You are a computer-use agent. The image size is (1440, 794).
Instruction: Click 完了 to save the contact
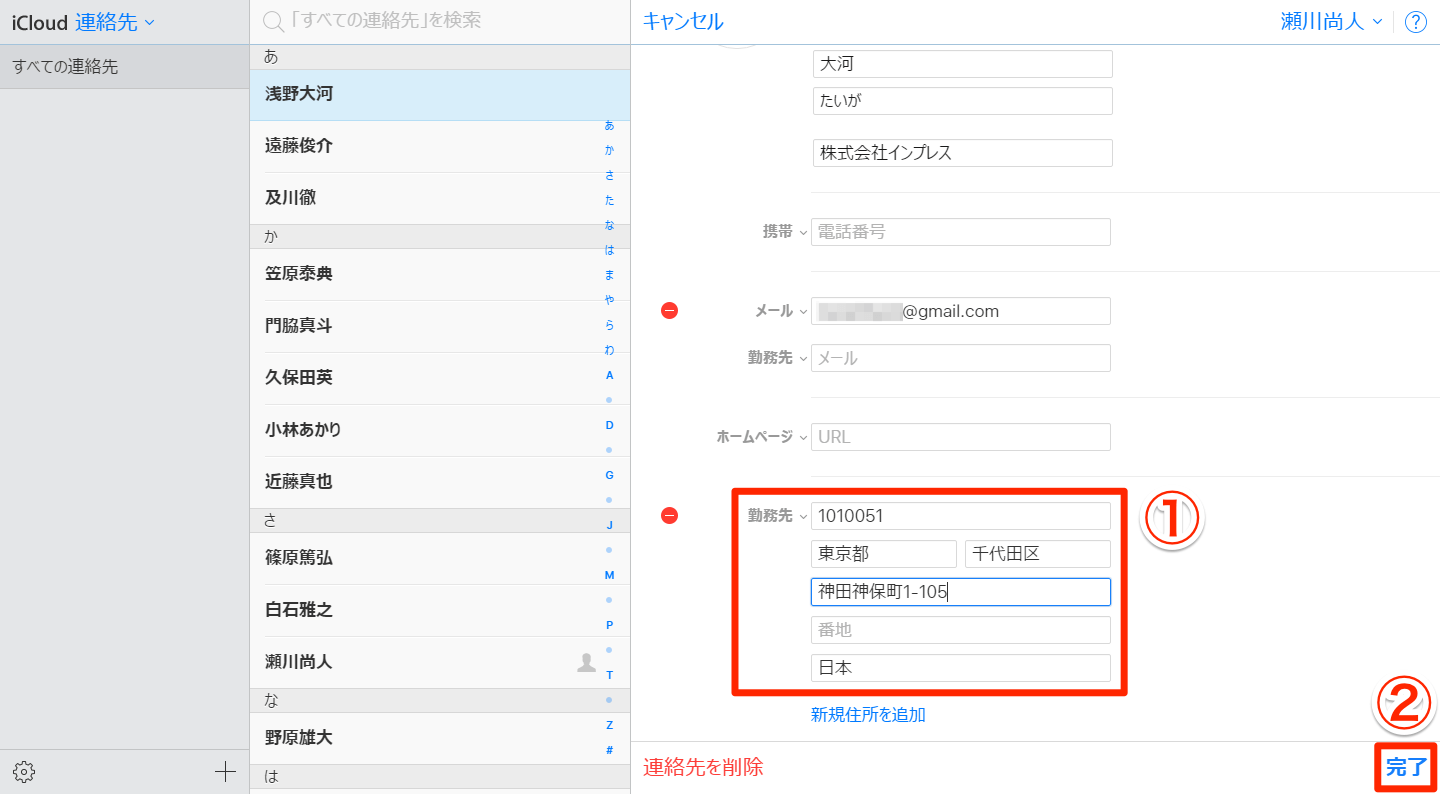tap(1406, 768)
